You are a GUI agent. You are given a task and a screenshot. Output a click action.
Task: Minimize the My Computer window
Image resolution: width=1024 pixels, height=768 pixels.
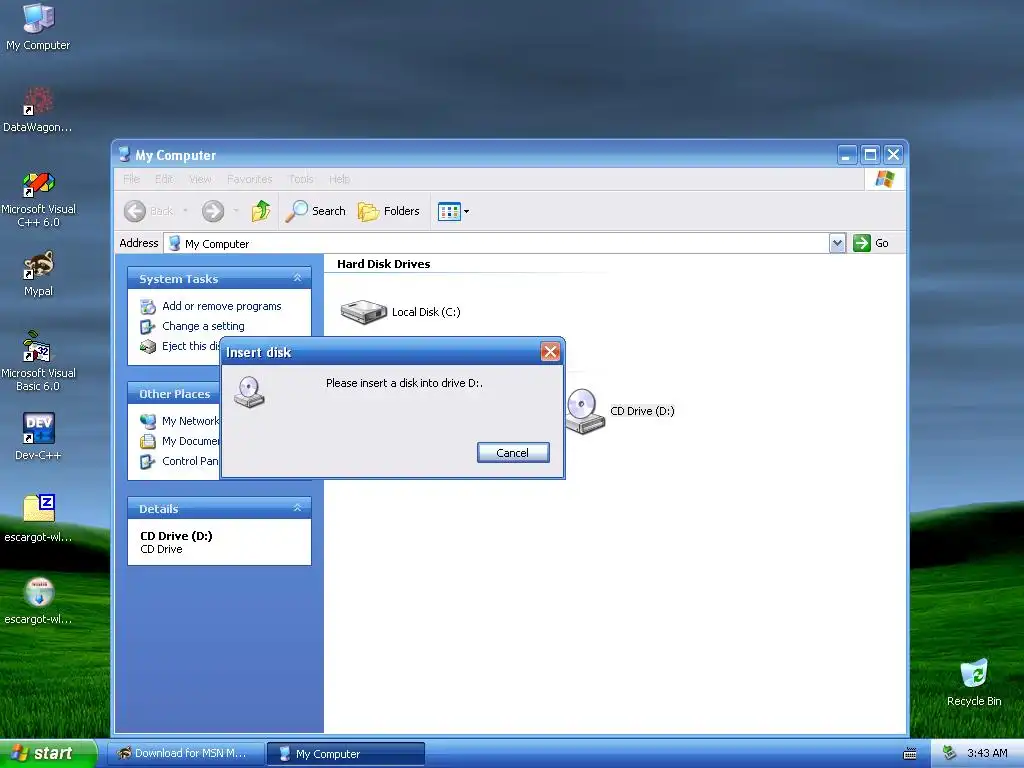(x=846, y=155)
